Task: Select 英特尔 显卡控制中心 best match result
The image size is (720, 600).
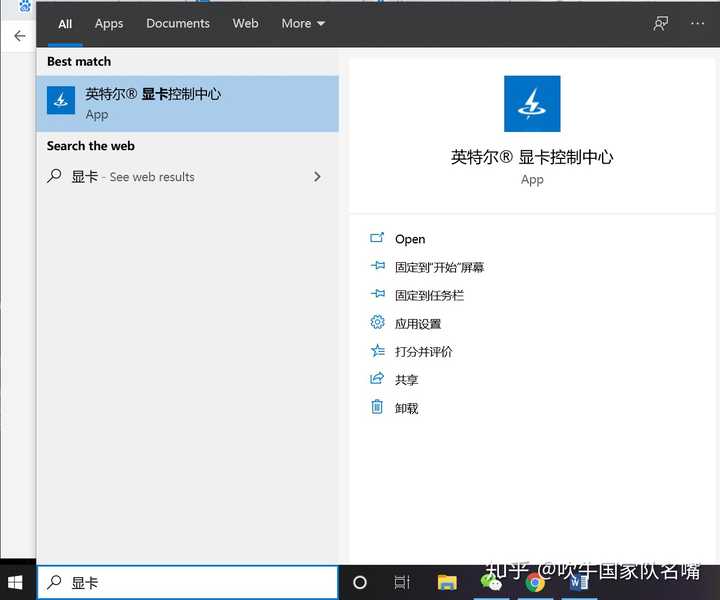Action: 187,104
